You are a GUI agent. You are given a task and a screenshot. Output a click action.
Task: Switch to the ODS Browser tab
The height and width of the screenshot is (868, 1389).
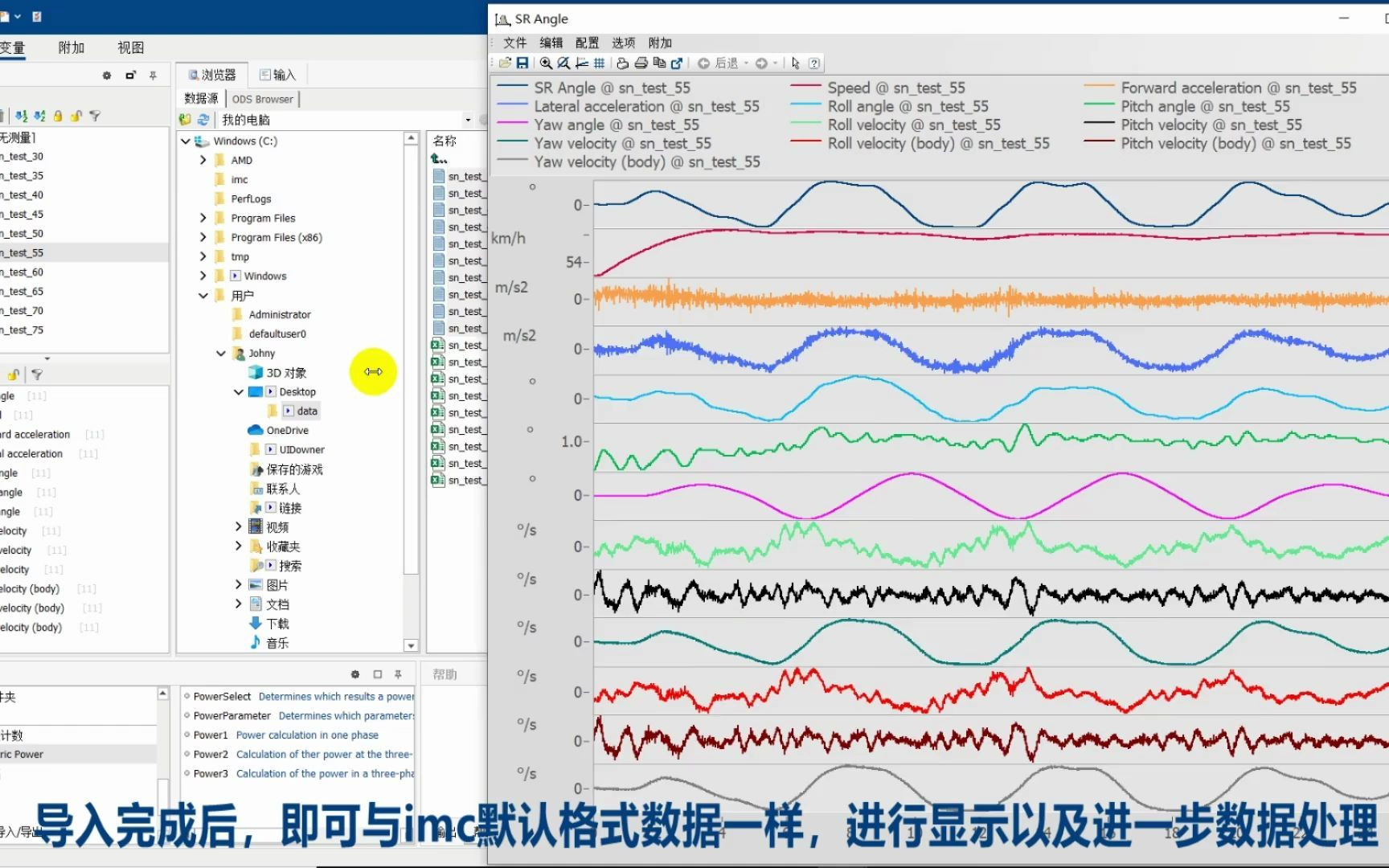(x=263, y=99)
